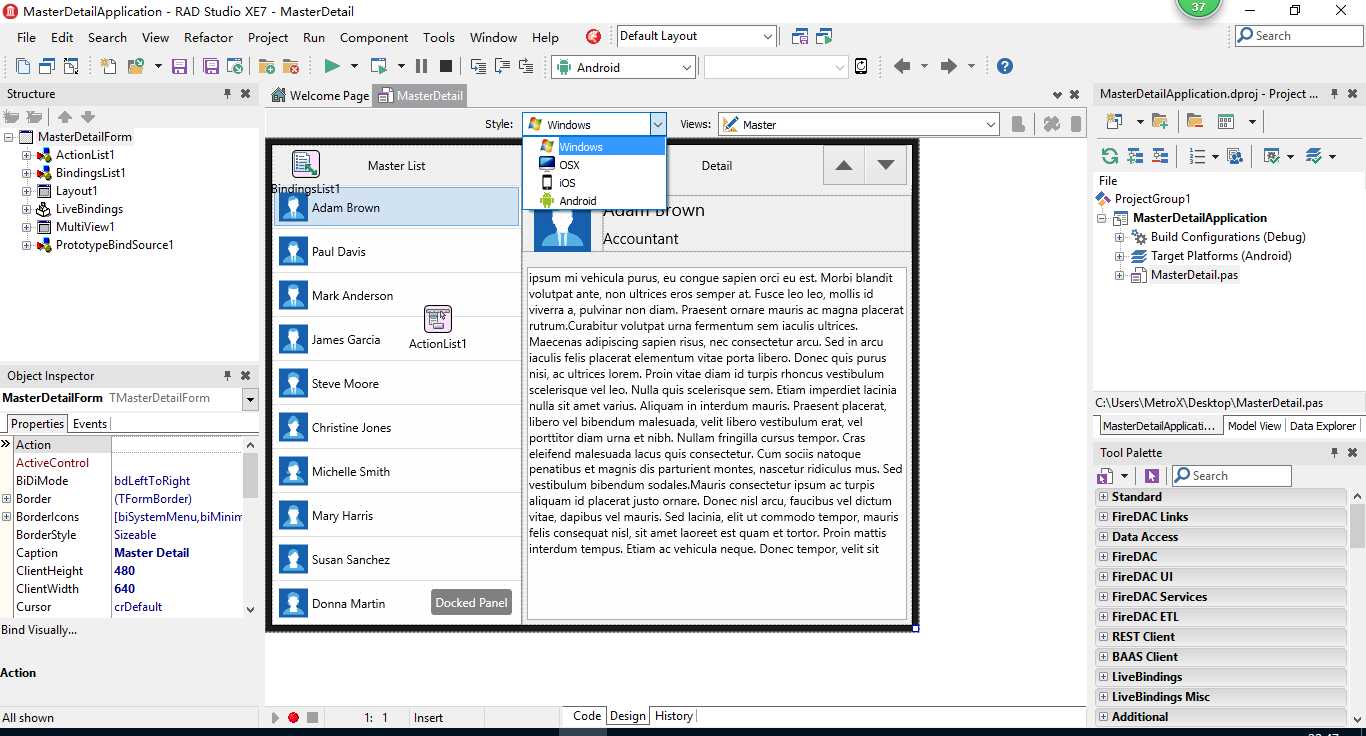
Task: Click the Save Desktop layout icon
Action: (799, 37)
